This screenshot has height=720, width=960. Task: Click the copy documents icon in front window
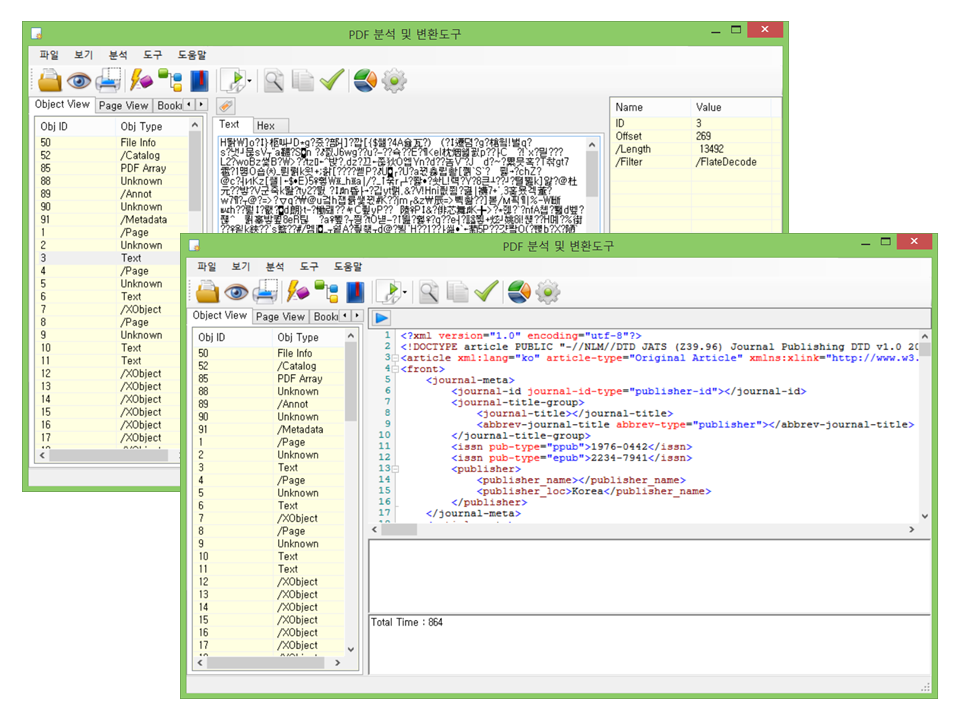point(457,292)
